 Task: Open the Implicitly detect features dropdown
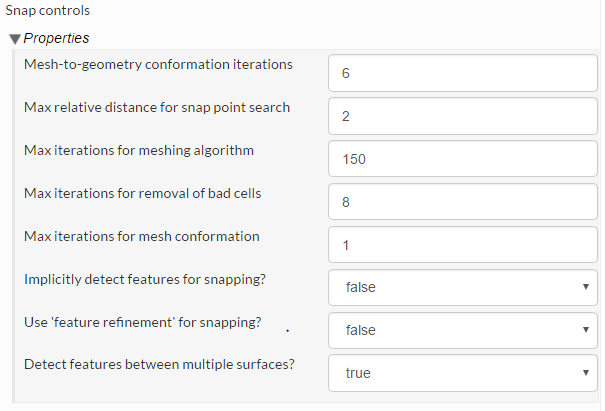pyautogui.click(x=463, y=288)
